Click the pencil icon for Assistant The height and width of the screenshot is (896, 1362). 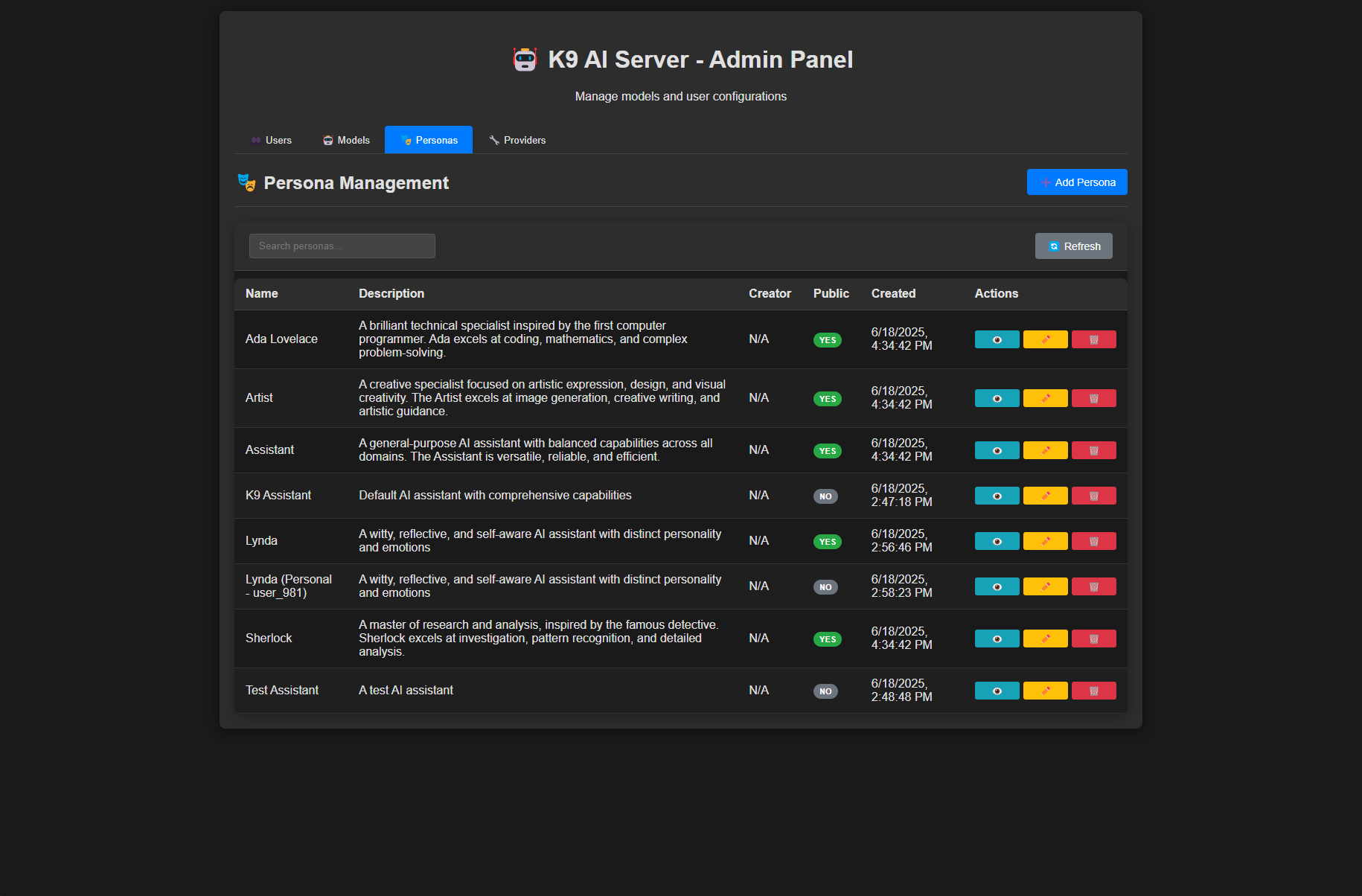coord(1045,450)
